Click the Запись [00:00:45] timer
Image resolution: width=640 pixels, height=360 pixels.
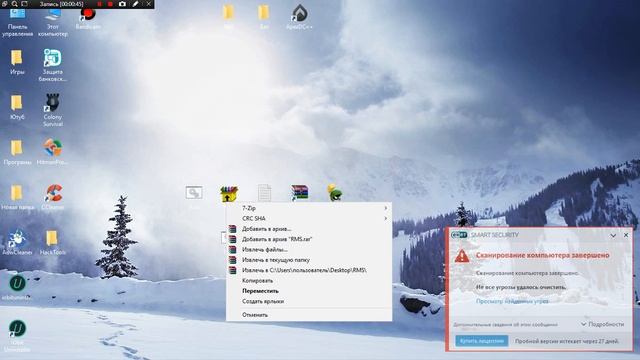[x=61, y=4]
